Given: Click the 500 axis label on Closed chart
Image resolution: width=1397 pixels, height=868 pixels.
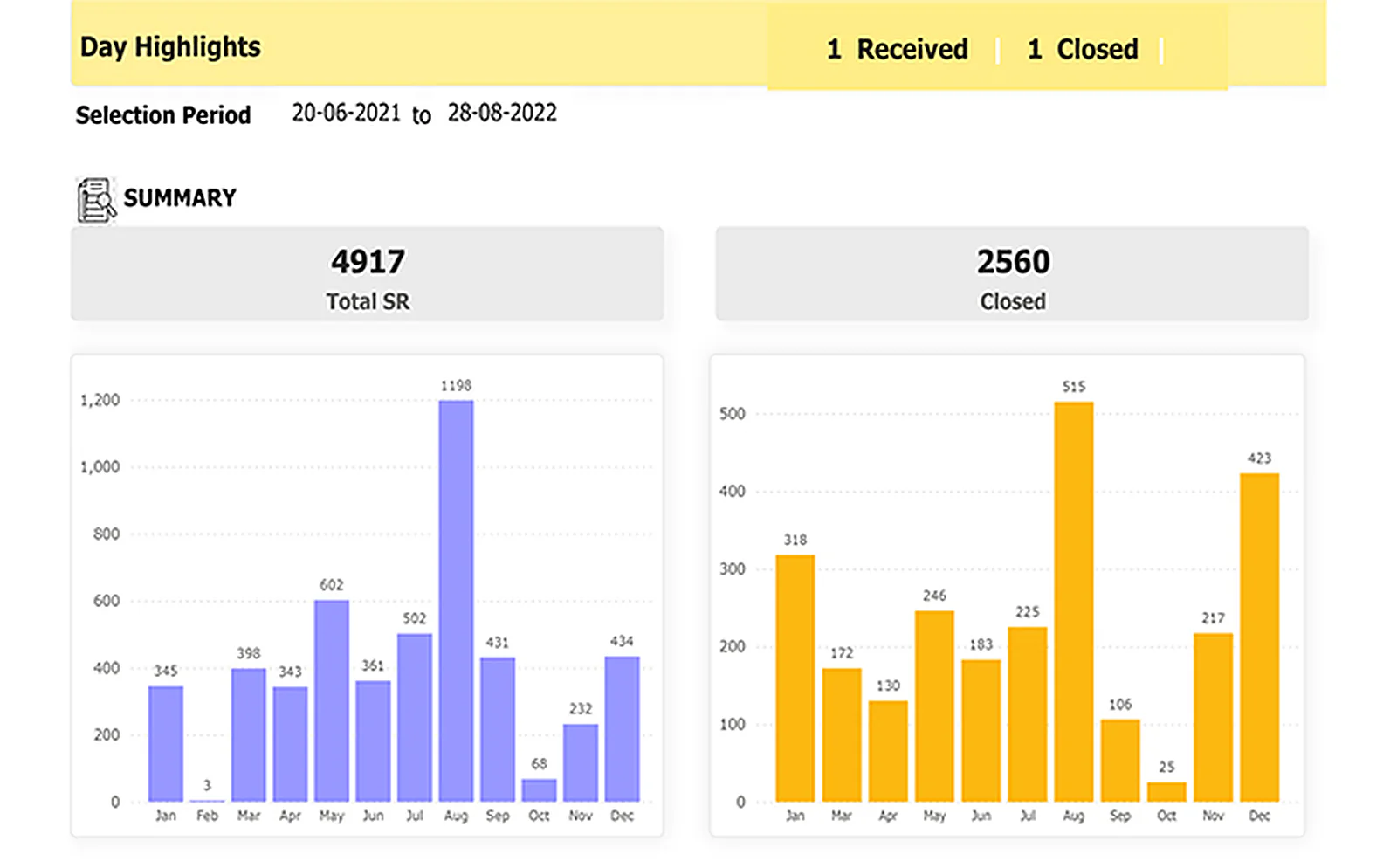Looking at the screenshot, I should (733, 414).
